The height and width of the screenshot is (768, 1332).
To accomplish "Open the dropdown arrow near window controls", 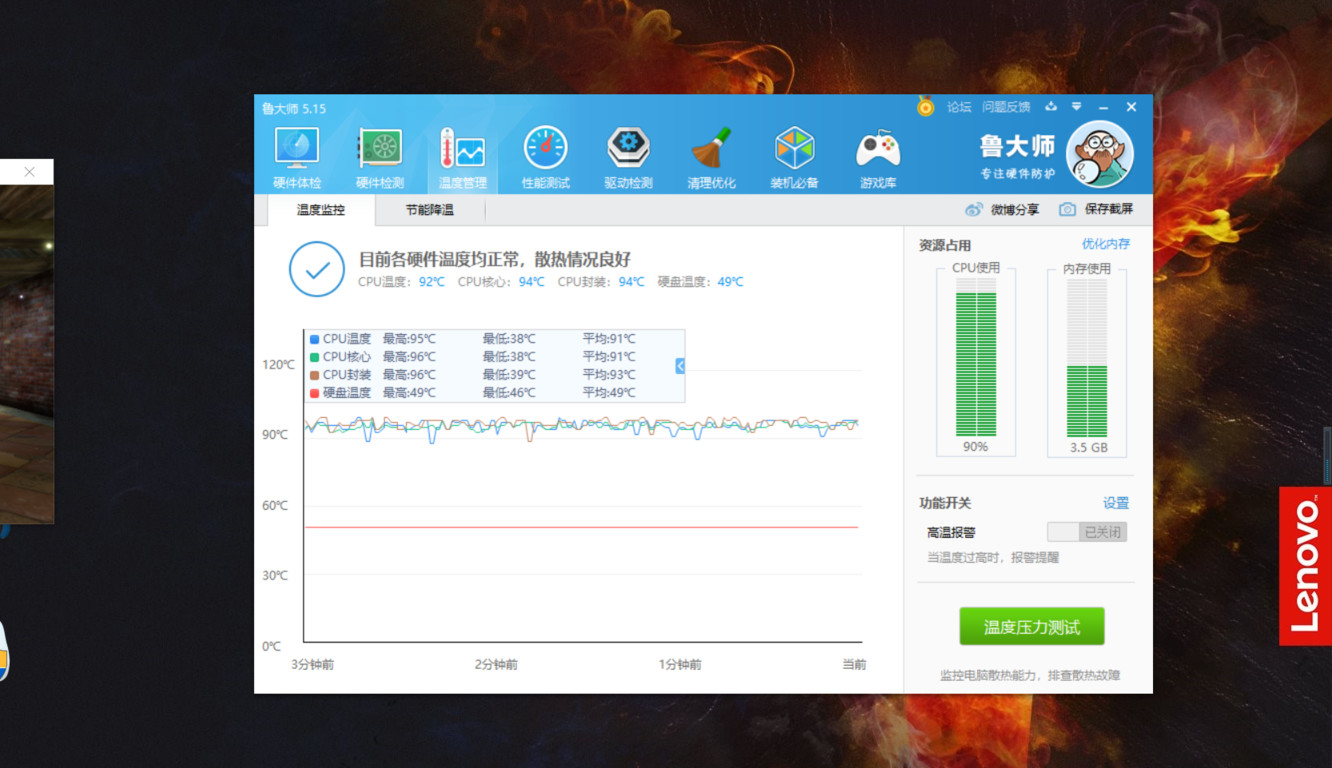I will [1076, 106].
